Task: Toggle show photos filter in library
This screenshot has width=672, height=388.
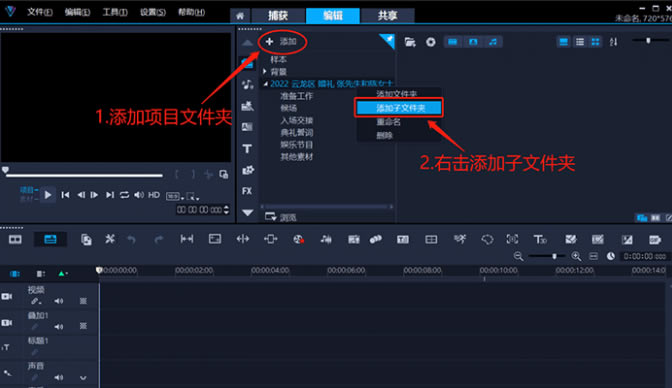Action: tap(473, 42)
